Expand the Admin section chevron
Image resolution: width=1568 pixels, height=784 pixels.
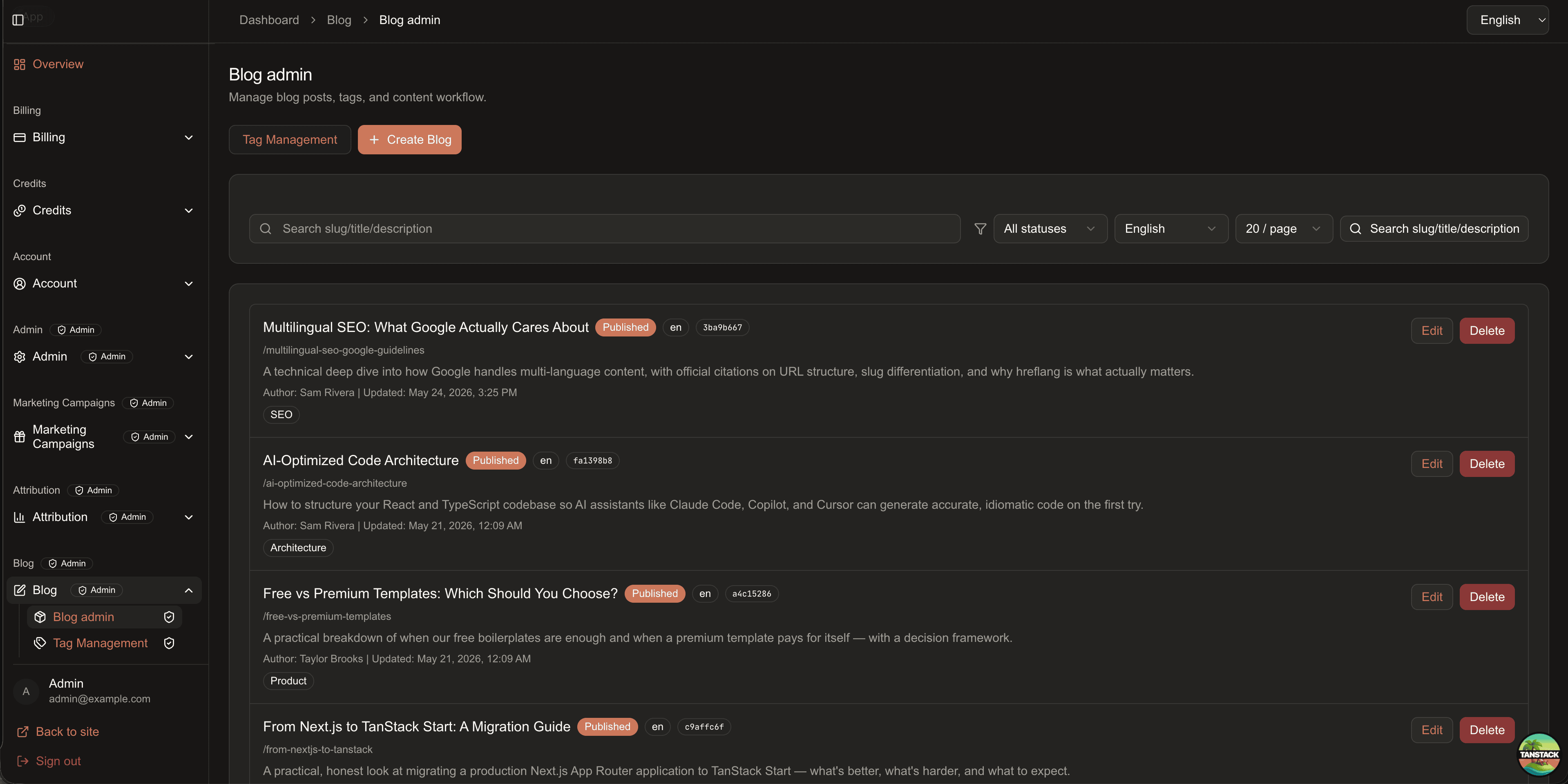[189, 357]
